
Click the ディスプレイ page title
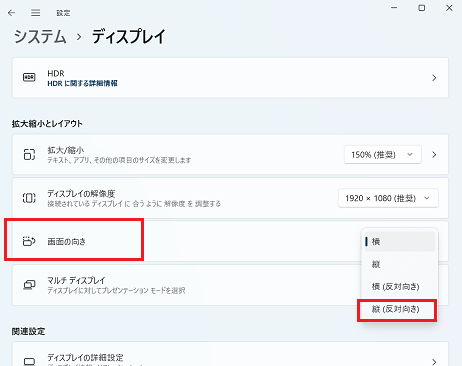[x=129, y=36]
